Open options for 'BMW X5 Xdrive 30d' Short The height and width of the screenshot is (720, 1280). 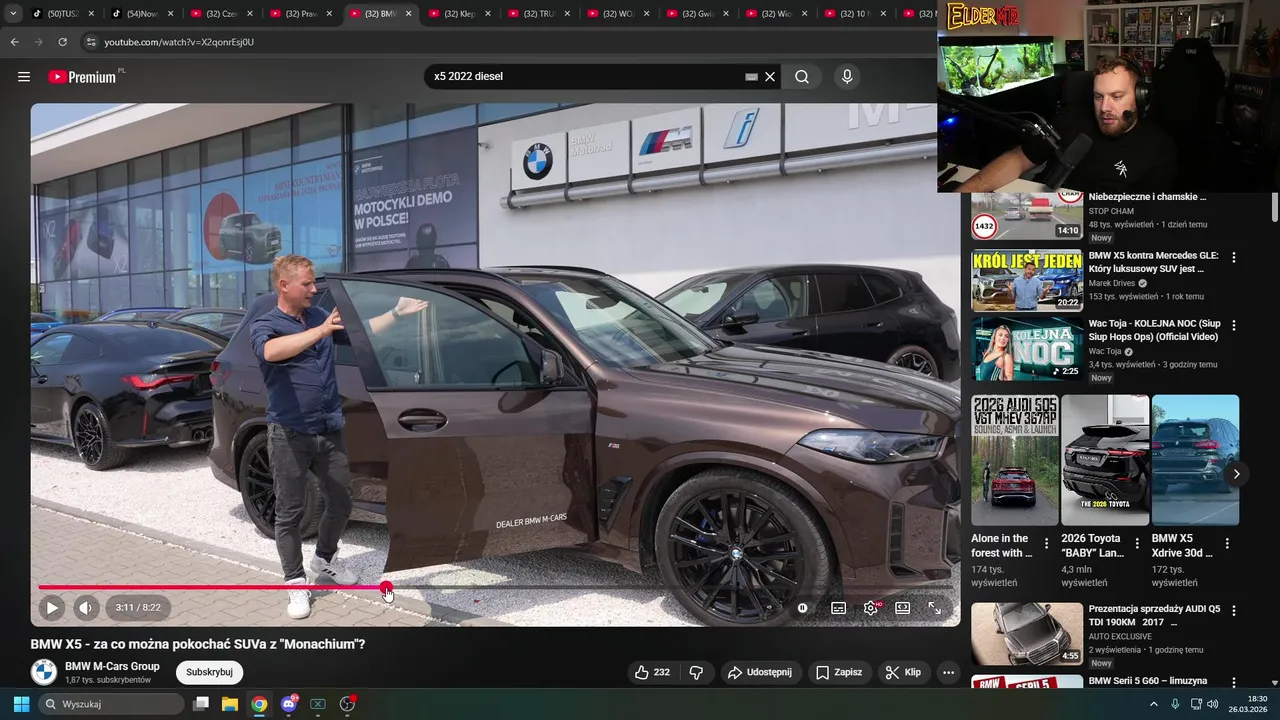1227,544
